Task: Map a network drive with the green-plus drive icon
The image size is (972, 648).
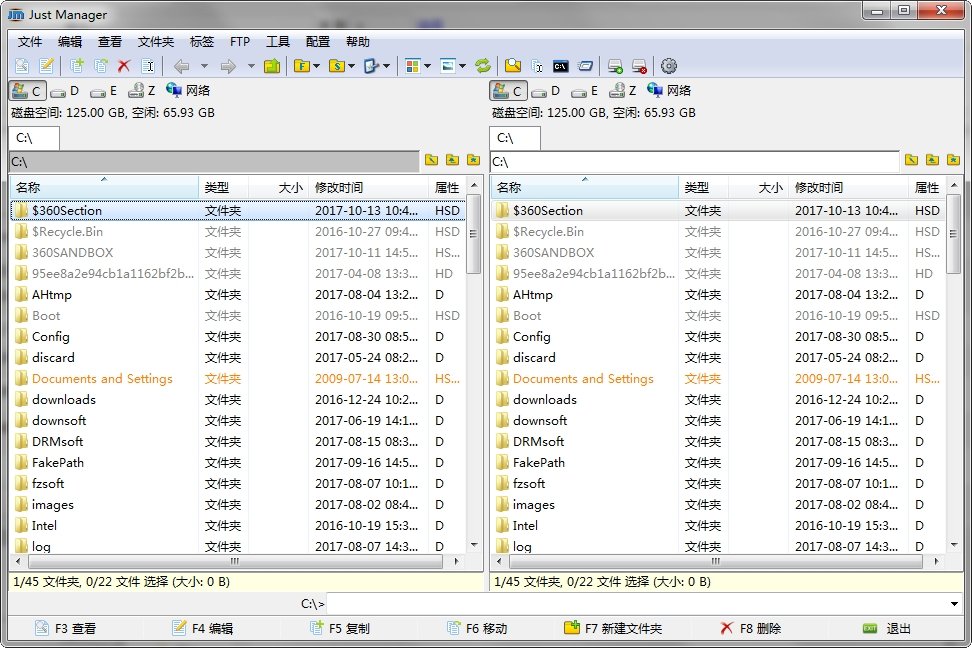Action: point(614,66)
